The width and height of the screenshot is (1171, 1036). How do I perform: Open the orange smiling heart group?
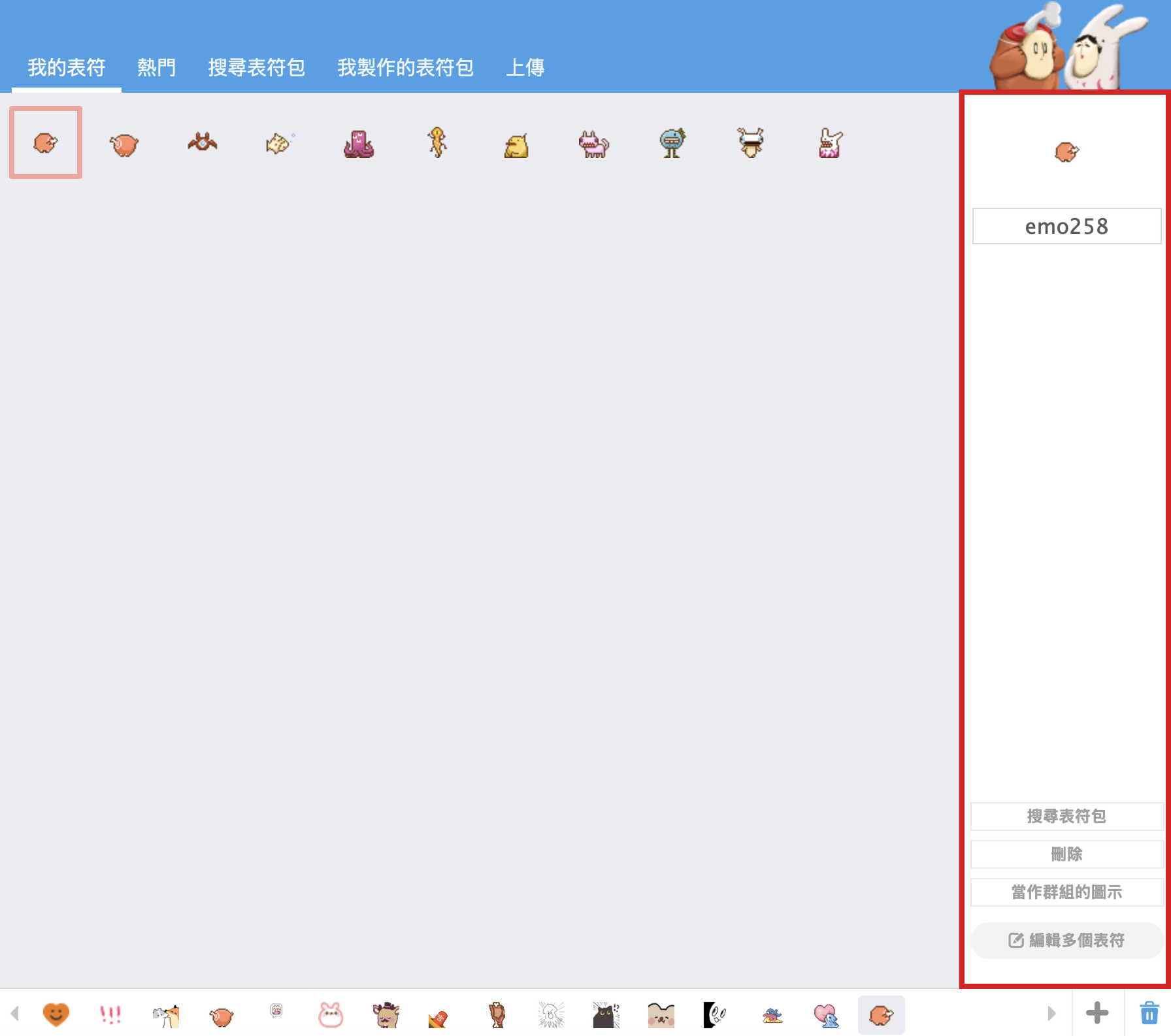click(56, 1014)
